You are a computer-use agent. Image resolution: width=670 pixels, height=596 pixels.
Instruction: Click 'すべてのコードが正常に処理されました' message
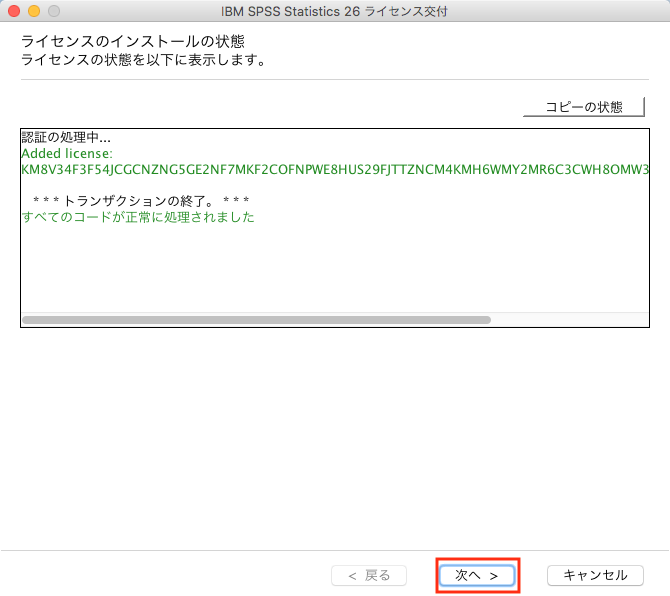pyautogui.click(x=138, y=217)
